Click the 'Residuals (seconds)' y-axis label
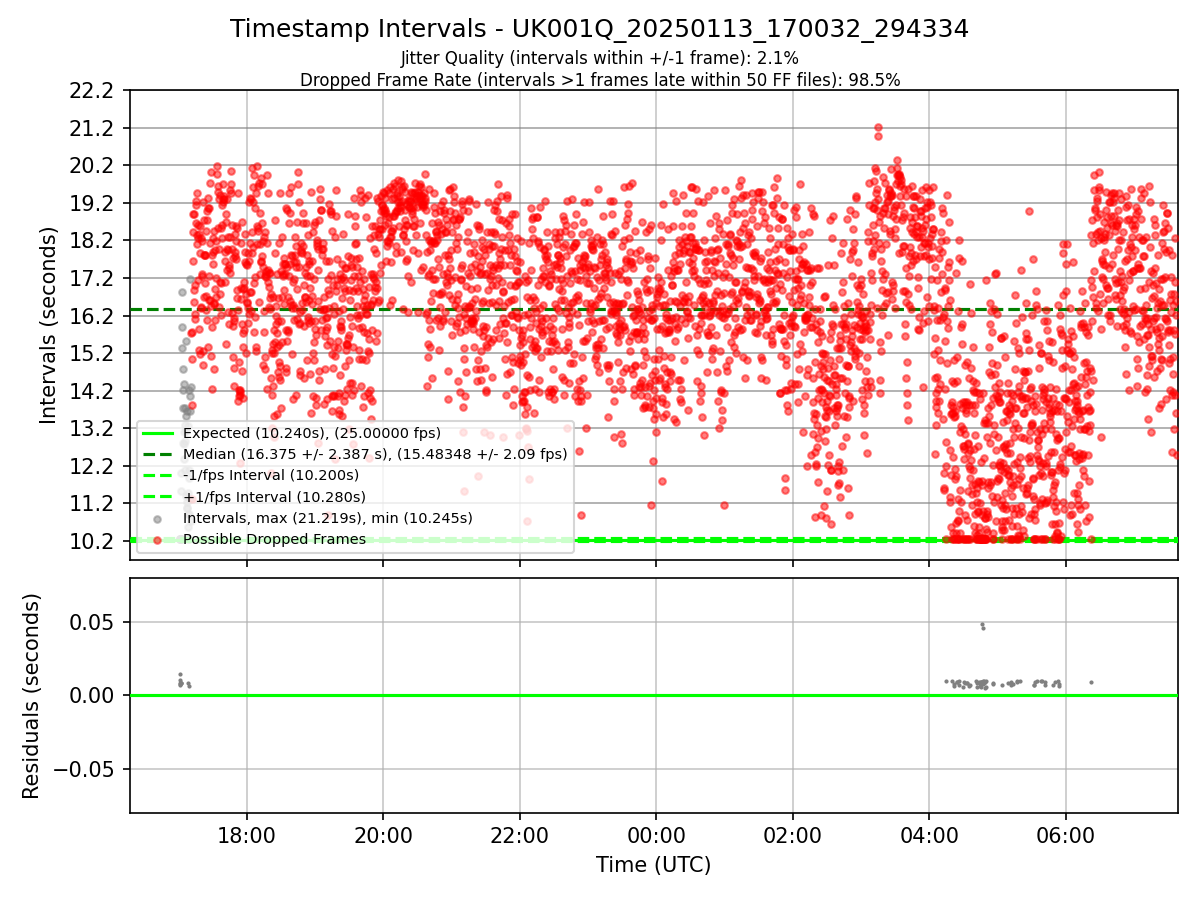 click(x=32, y=696)
